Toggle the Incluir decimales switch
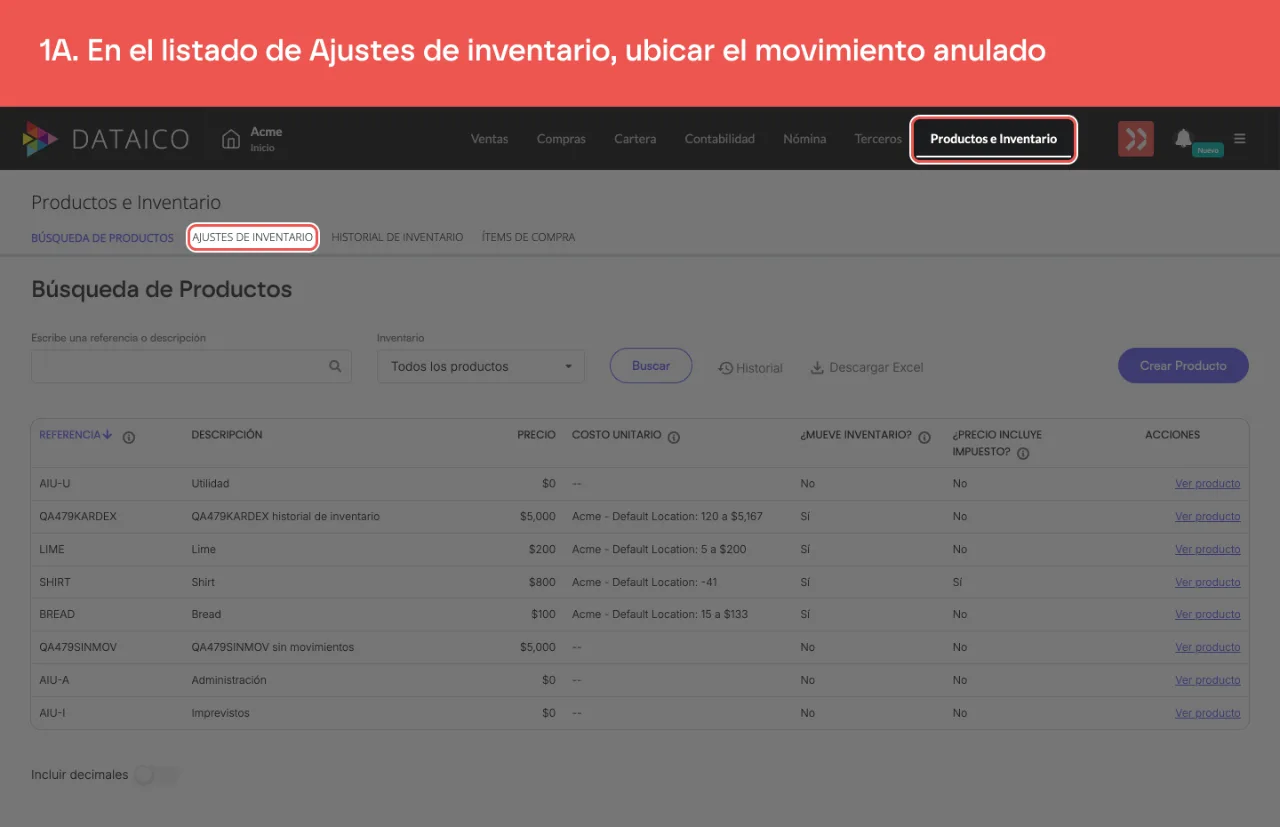Viewport: 1280px width, 827px height. [156, 775]
